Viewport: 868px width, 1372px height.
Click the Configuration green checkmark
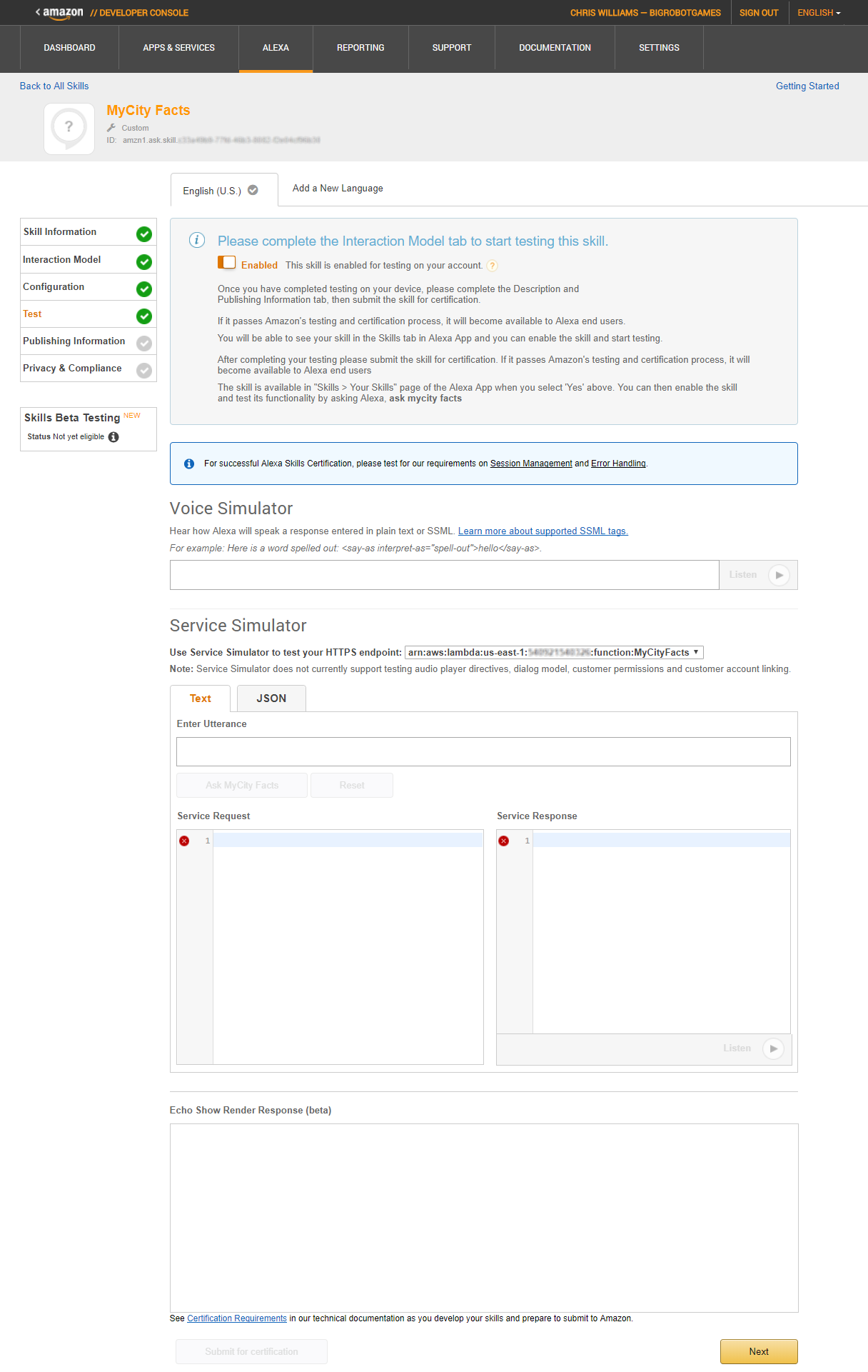point(144,289)
